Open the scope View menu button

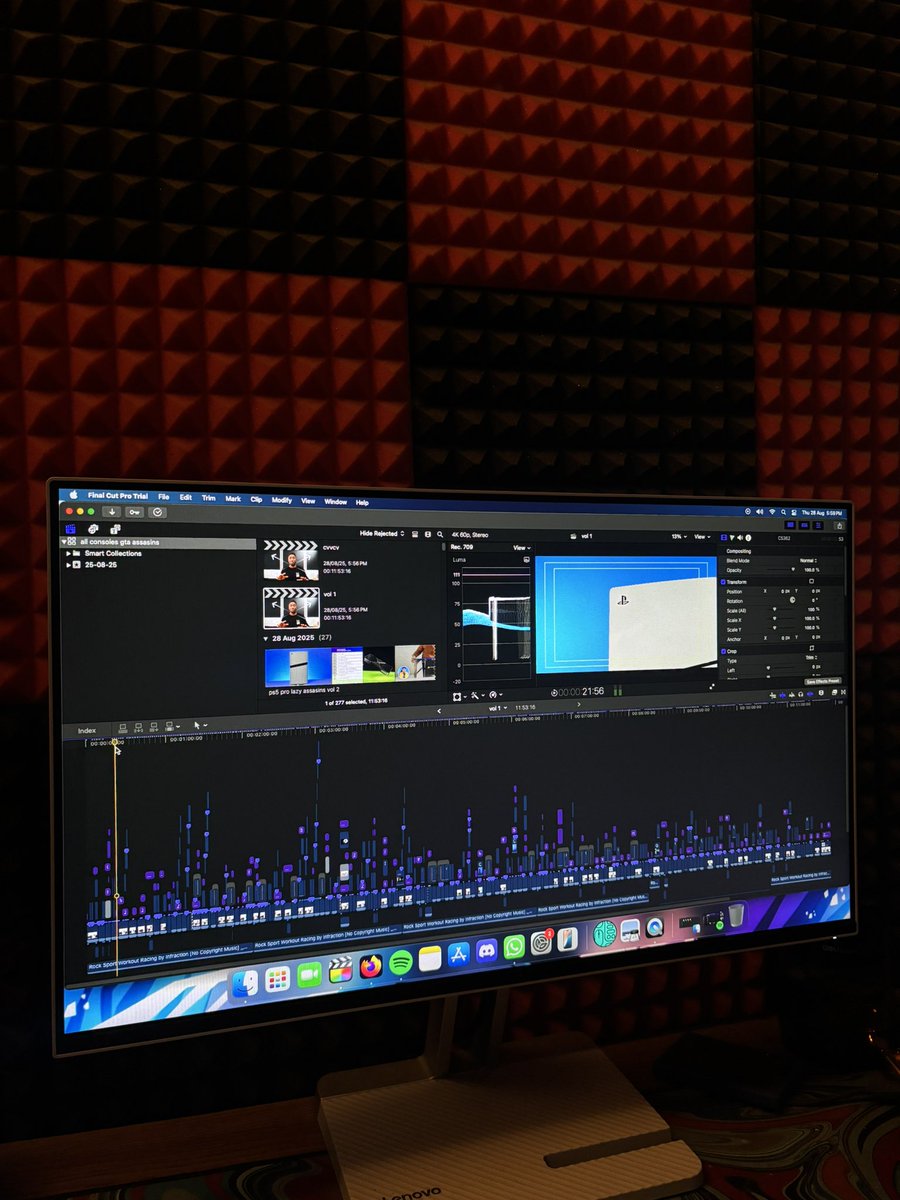(x=522, y=548)
